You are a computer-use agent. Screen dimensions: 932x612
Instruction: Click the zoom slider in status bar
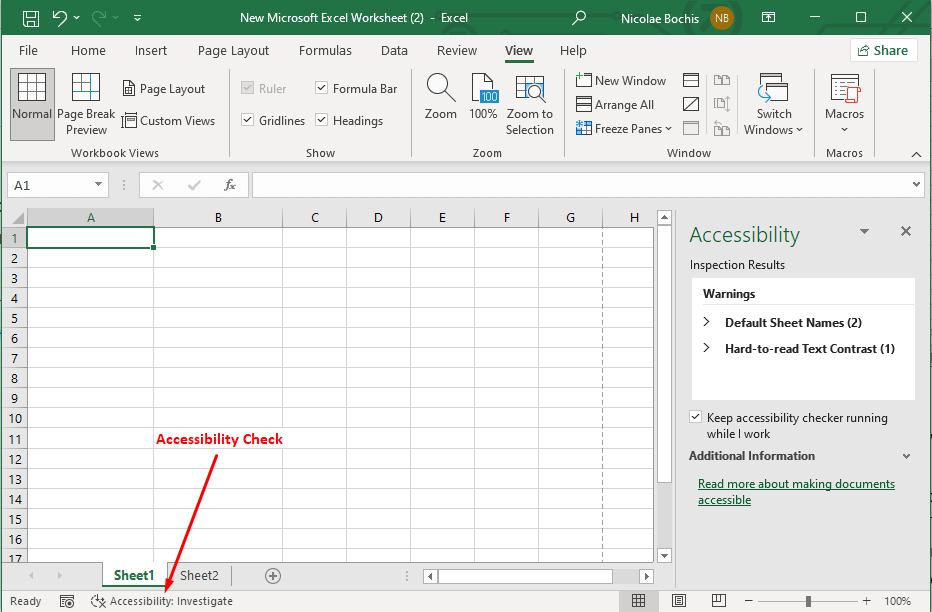[x=808, y=601]
